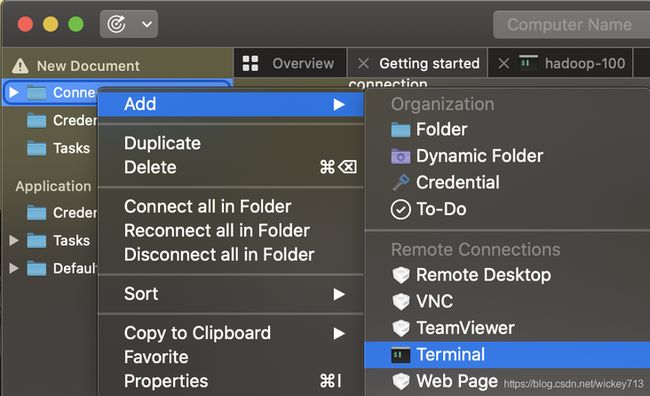Choose Folder under Organization
The height and width of the screenshot is (396, 650).
click(x=441, y=129)
